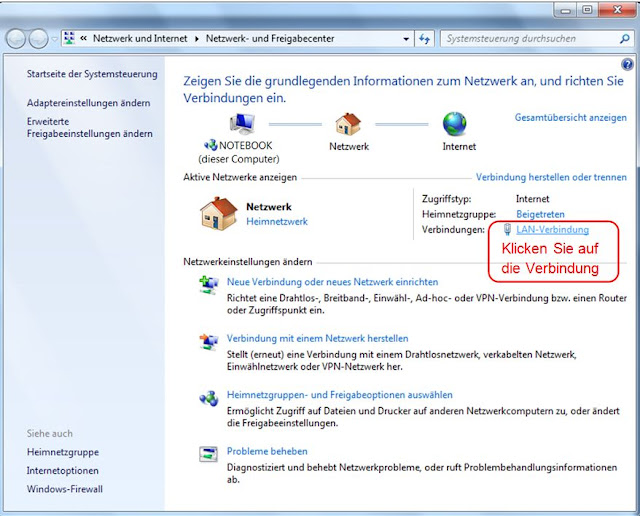Viewport: 640px width, 516px height.
Task: Click the bold Netzwerk active network name
Action: tap(269, 207)
